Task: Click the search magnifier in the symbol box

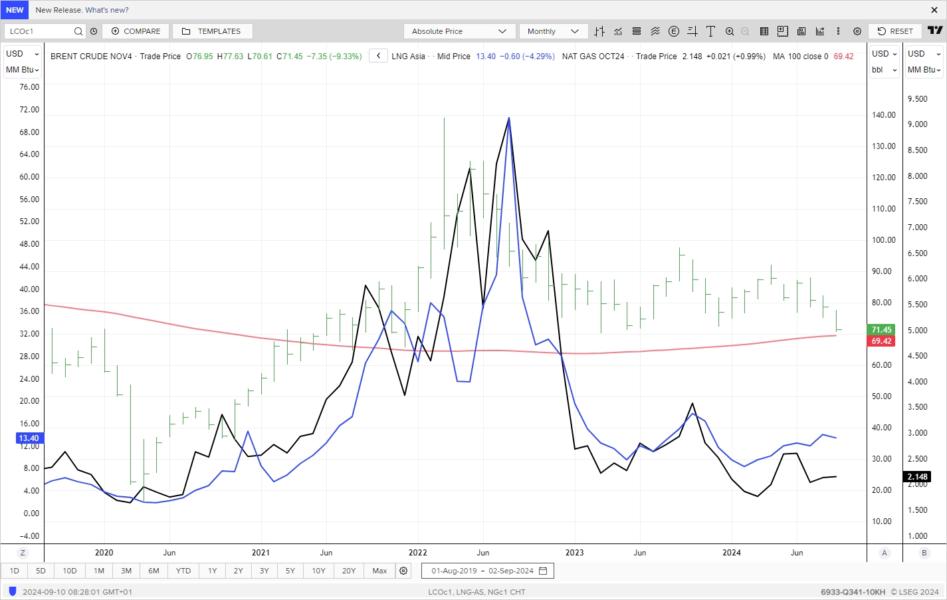Action: (x=78, y=31)
